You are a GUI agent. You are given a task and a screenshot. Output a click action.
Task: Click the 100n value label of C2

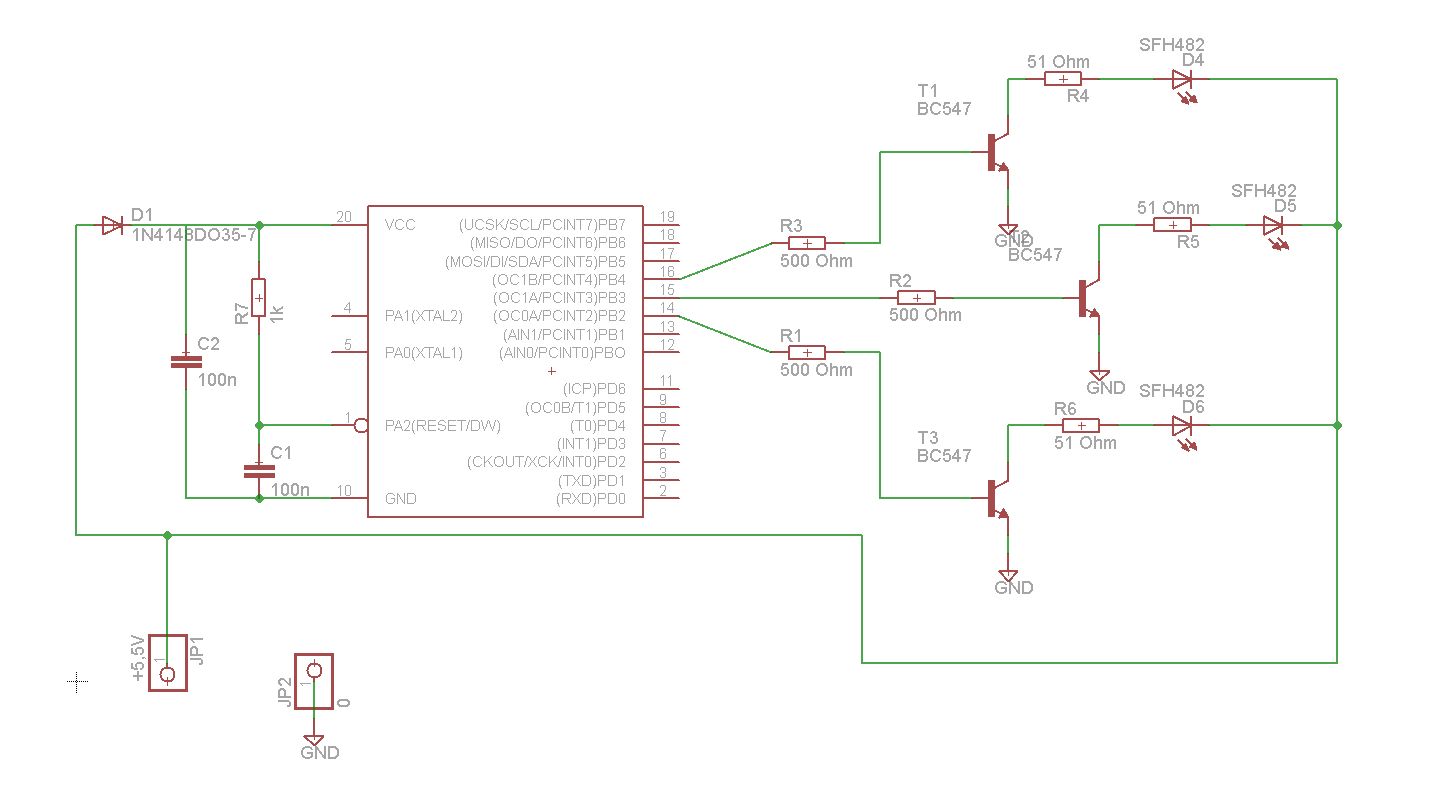click(218, 380)
